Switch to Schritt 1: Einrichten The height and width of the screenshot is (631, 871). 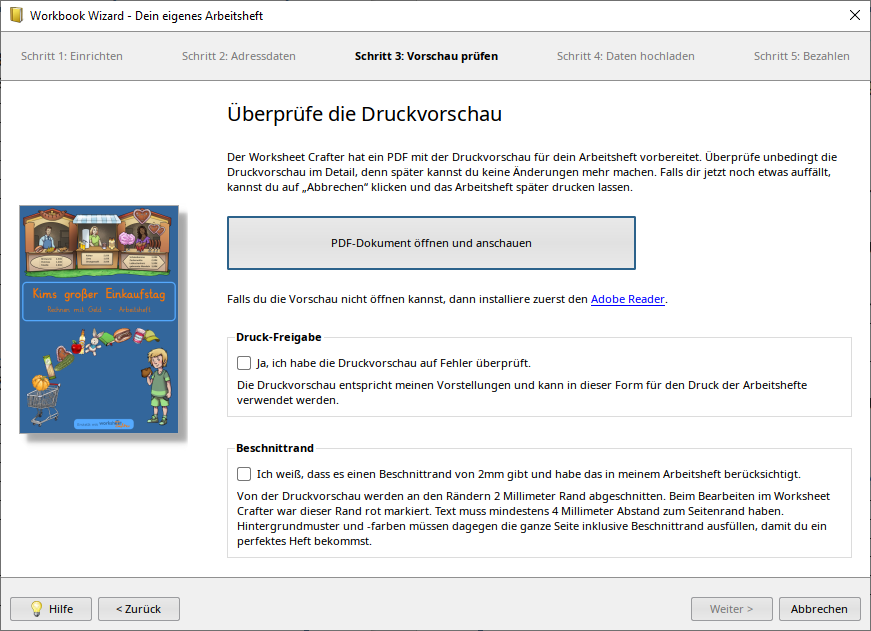[x=70, y=56]
